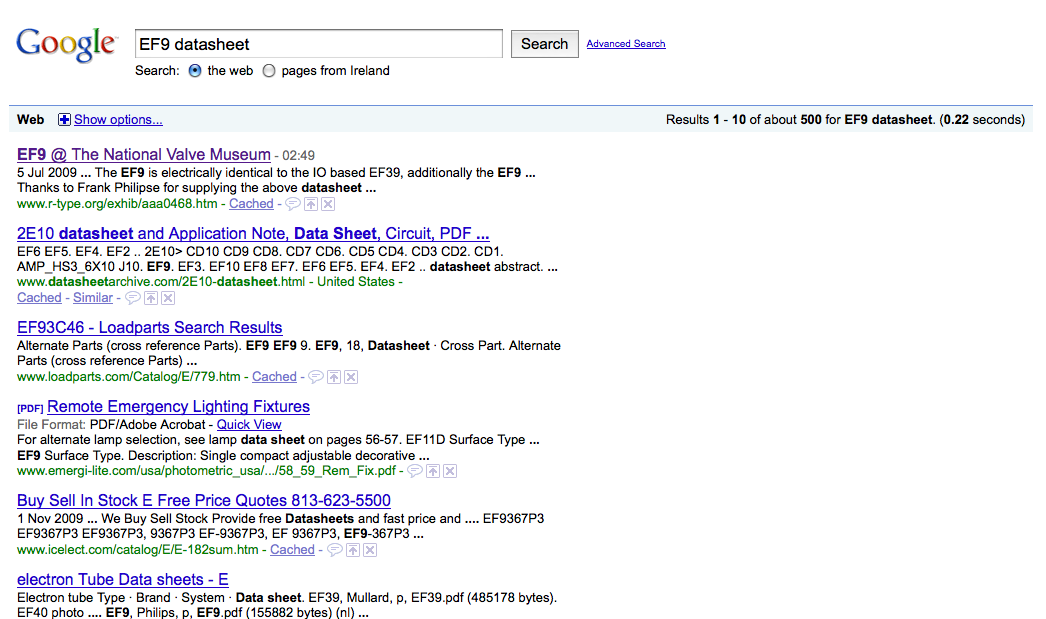1046x619 pixels.
Task: Click the 02:49 timestamp next to first result
Action: coord(298,155)
